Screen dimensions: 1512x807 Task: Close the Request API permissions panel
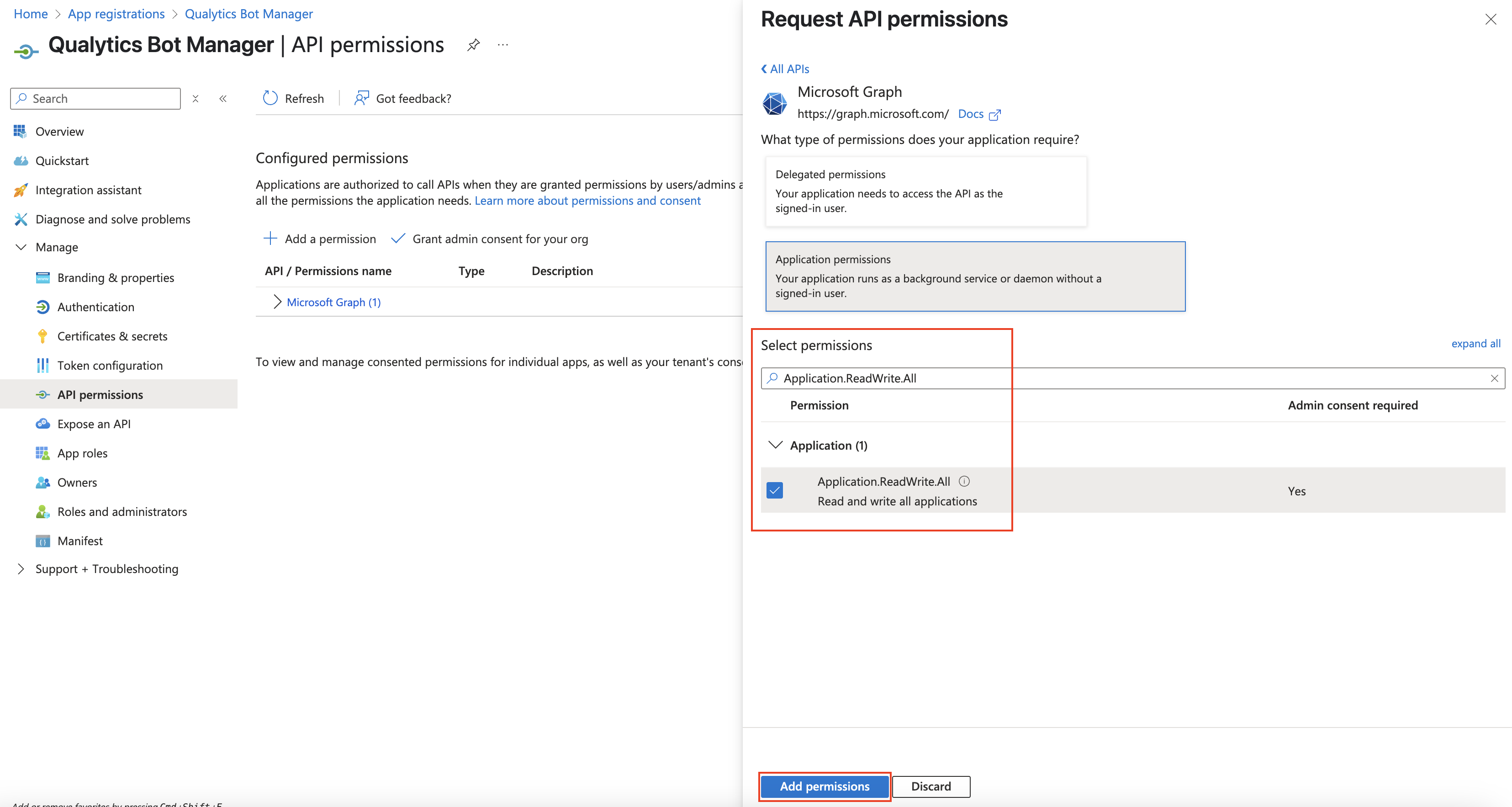1490,19
